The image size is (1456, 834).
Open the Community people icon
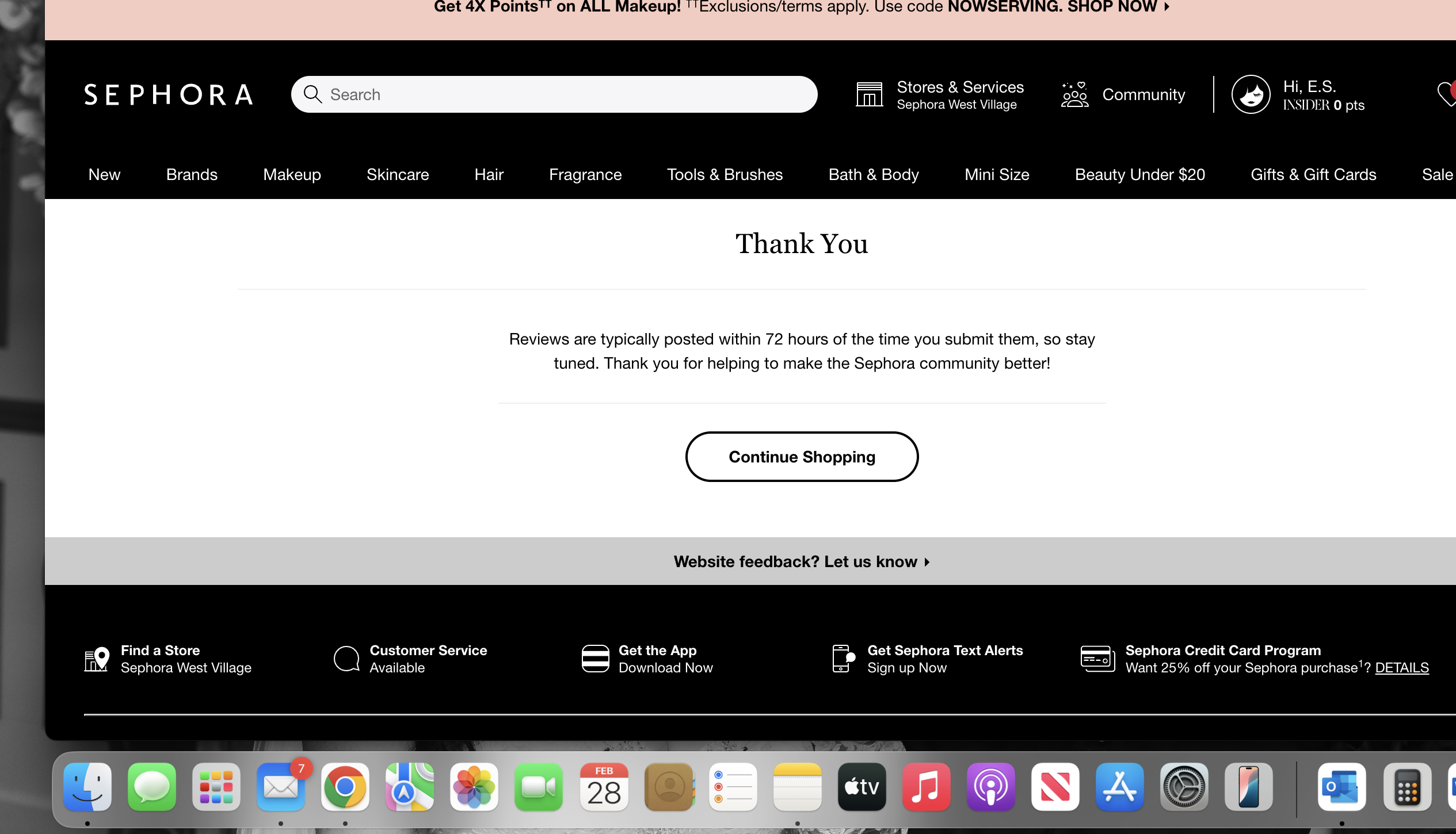click(1074, 95)
